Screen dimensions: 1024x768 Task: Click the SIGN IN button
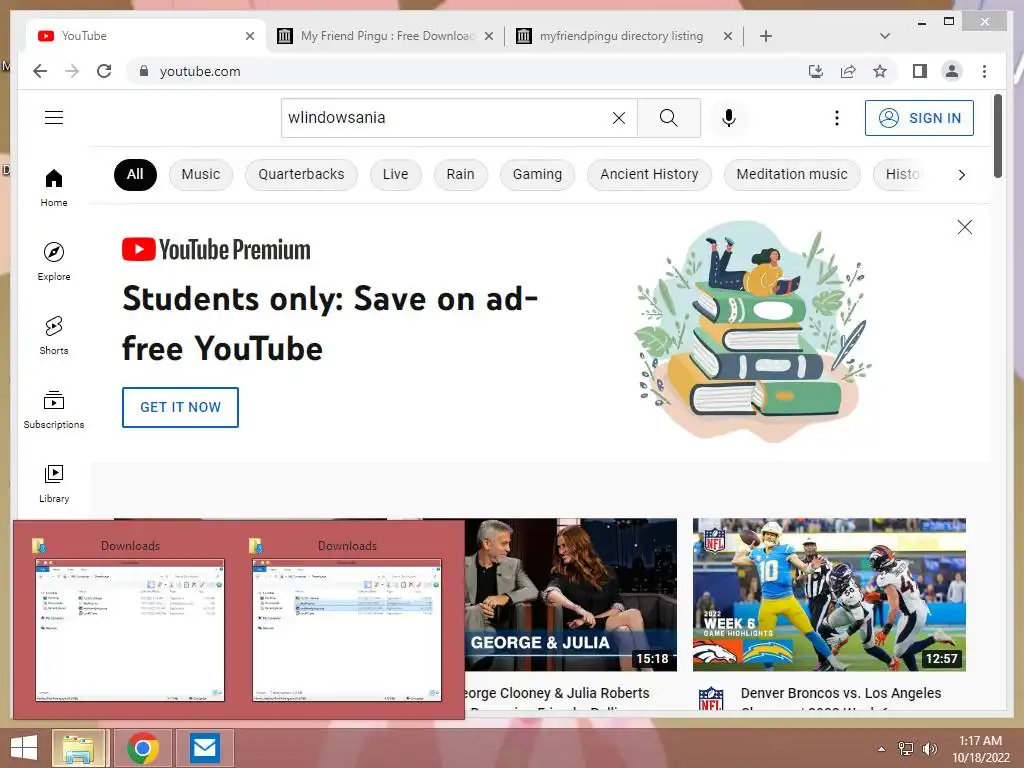point(919,118)
